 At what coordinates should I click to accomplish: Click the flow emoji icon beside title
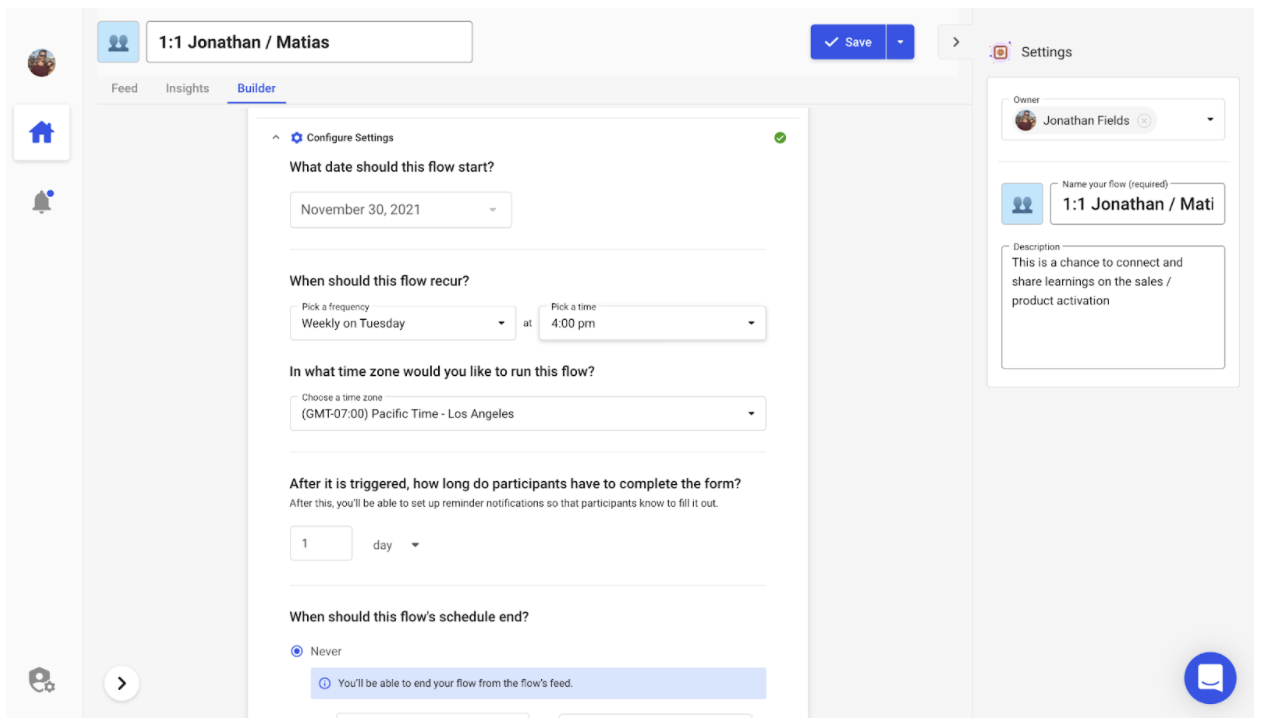point(118,42)
